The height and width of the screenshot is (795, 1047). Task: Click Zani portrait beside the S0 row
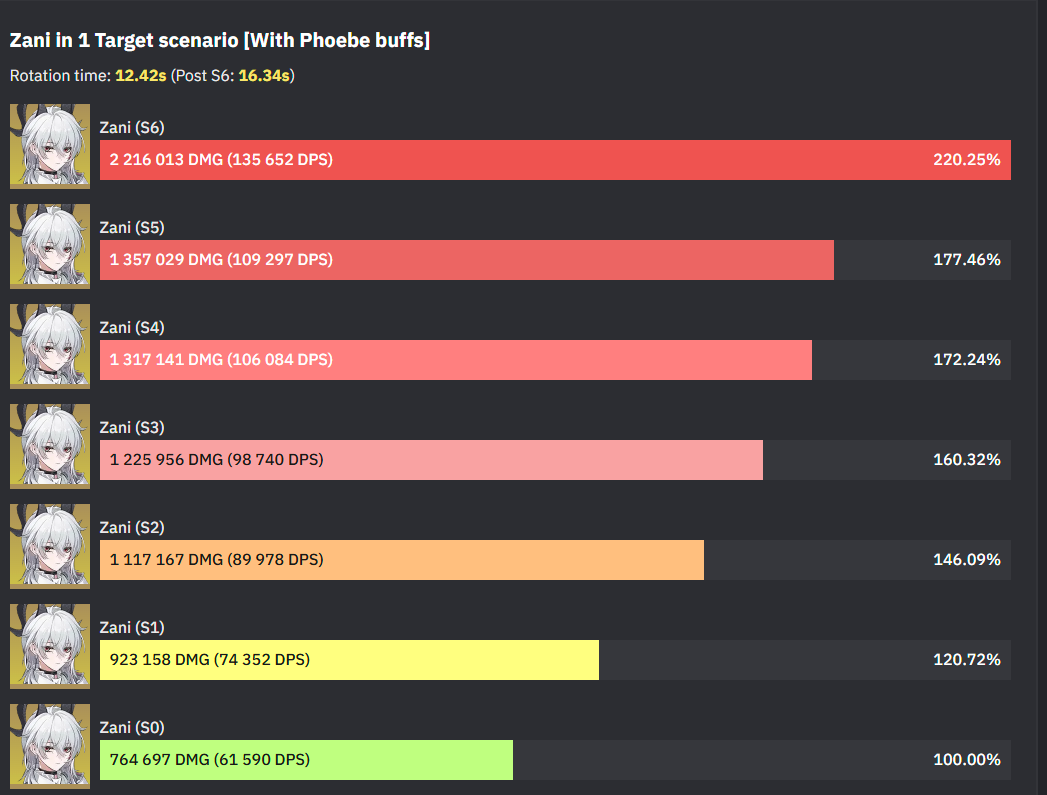tap(50, 746)
